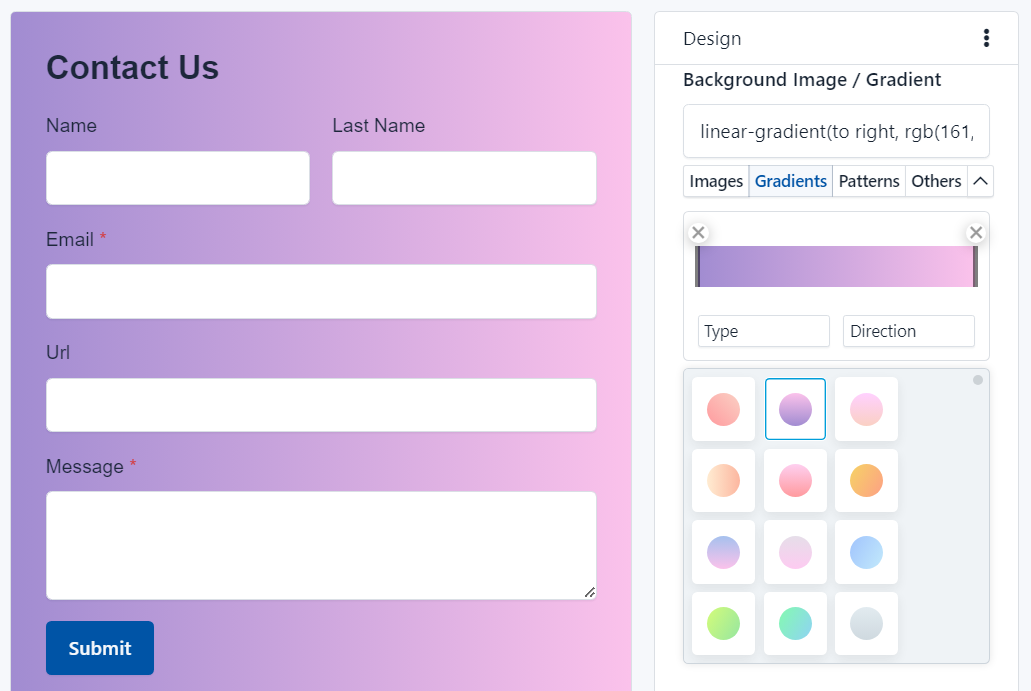Open the gradient Type dropdown
This screenshot has width=1031, height=691.
pyautogui.click(x=764, y=331)
